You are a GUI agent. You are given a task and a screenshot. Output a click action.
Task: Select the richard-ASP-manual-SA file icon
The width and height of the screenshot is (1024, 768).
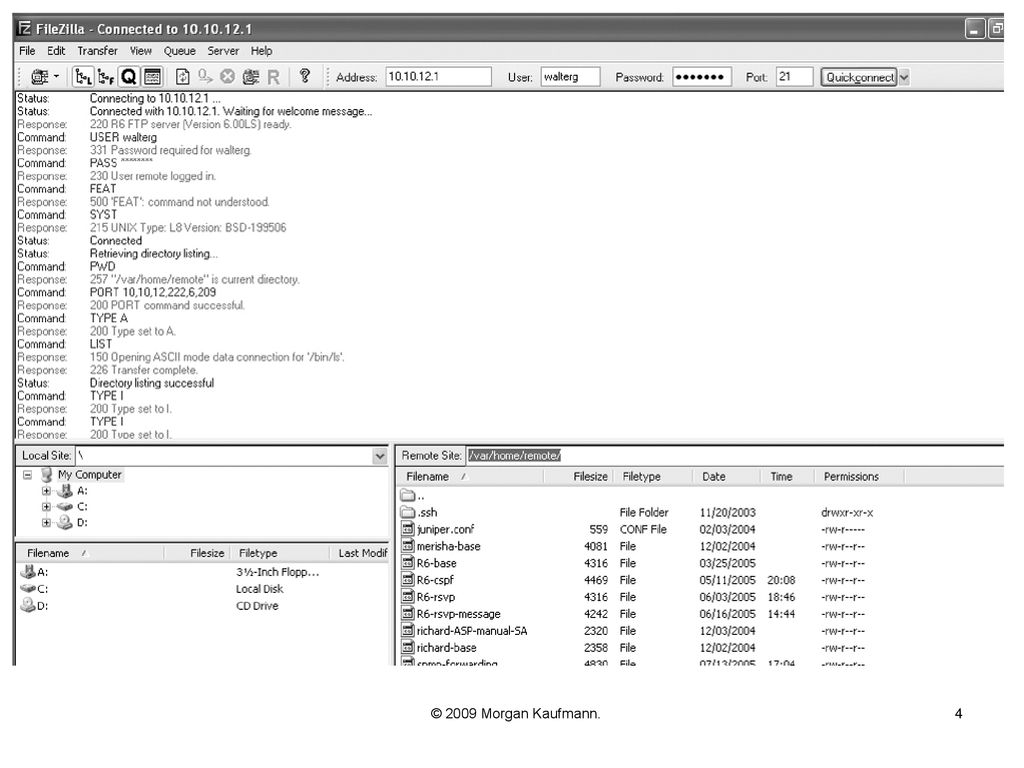coord(408,631)
